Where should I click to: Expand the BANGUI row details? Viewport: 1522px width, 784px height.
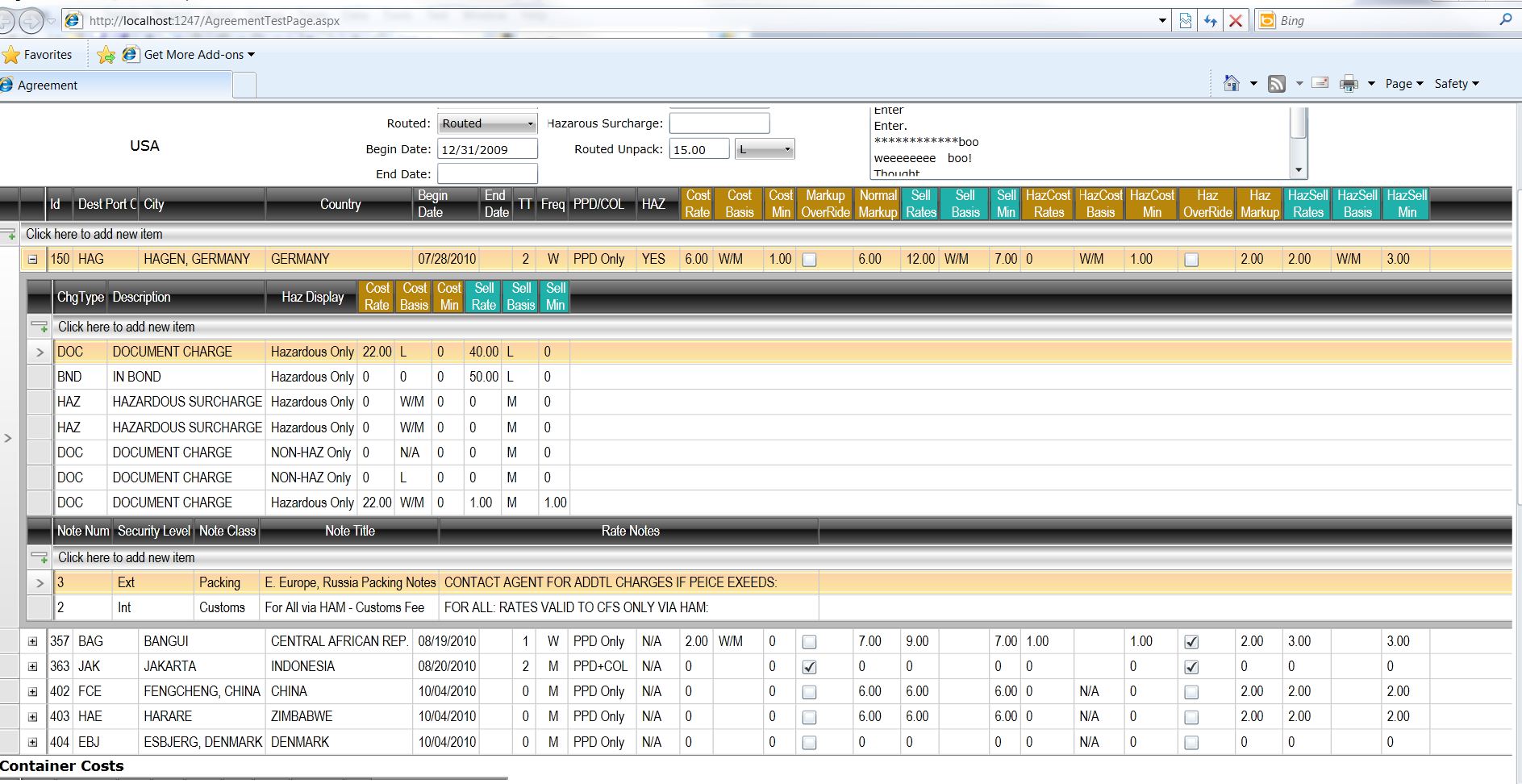32,642
